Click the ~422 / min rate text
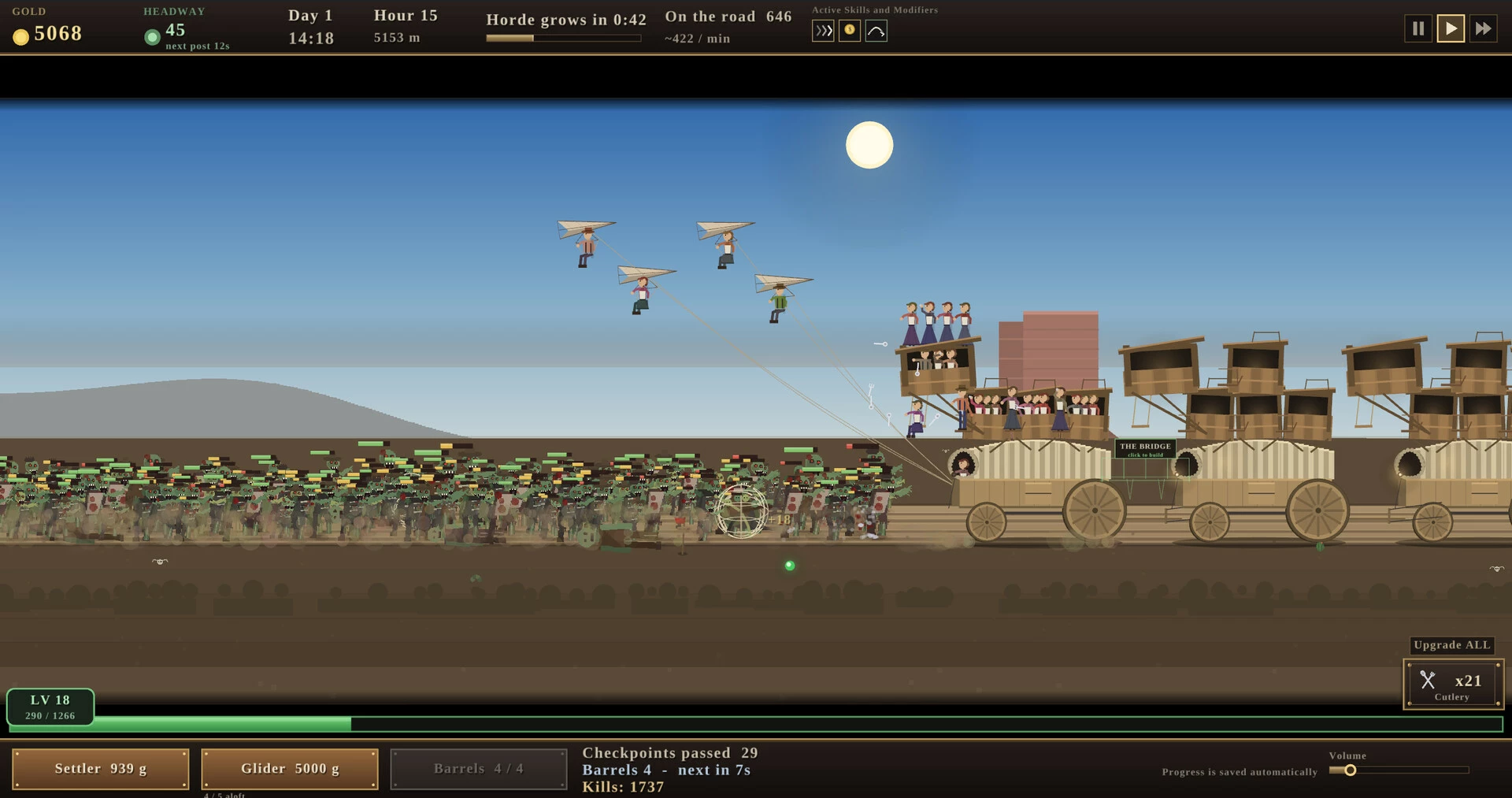 tap(697, 39)
